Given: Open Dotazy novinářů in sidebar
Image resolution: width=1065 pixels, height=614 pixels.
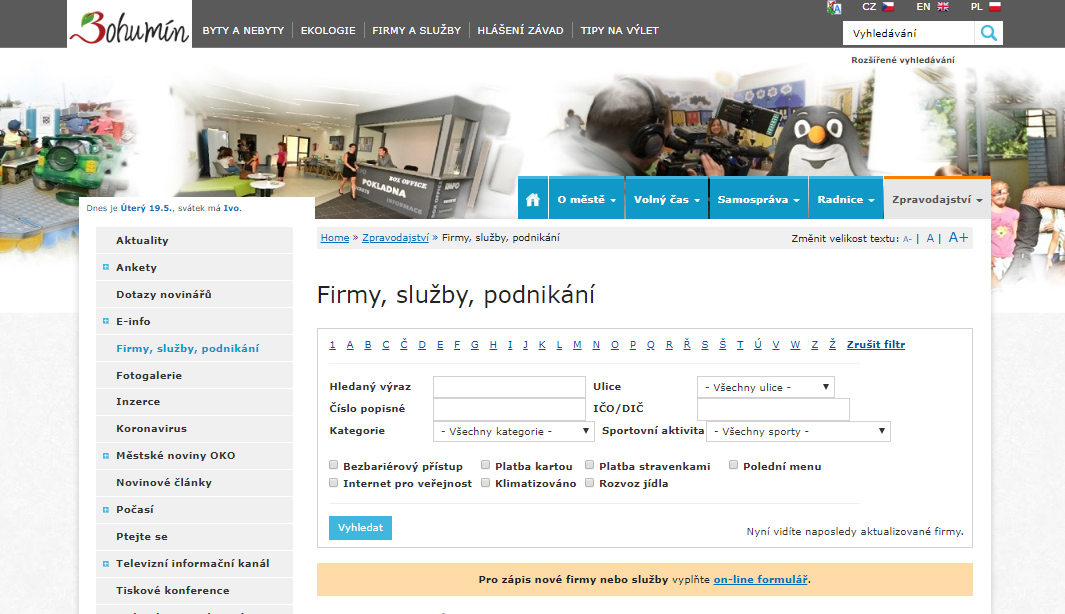Looking at the screenshot, I should [194, 294].
